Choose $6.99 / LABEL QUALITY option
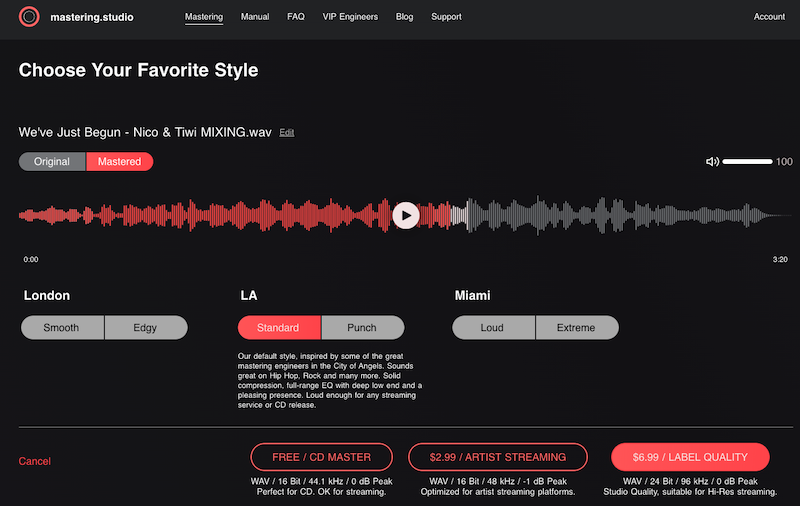 pos(690,457)
